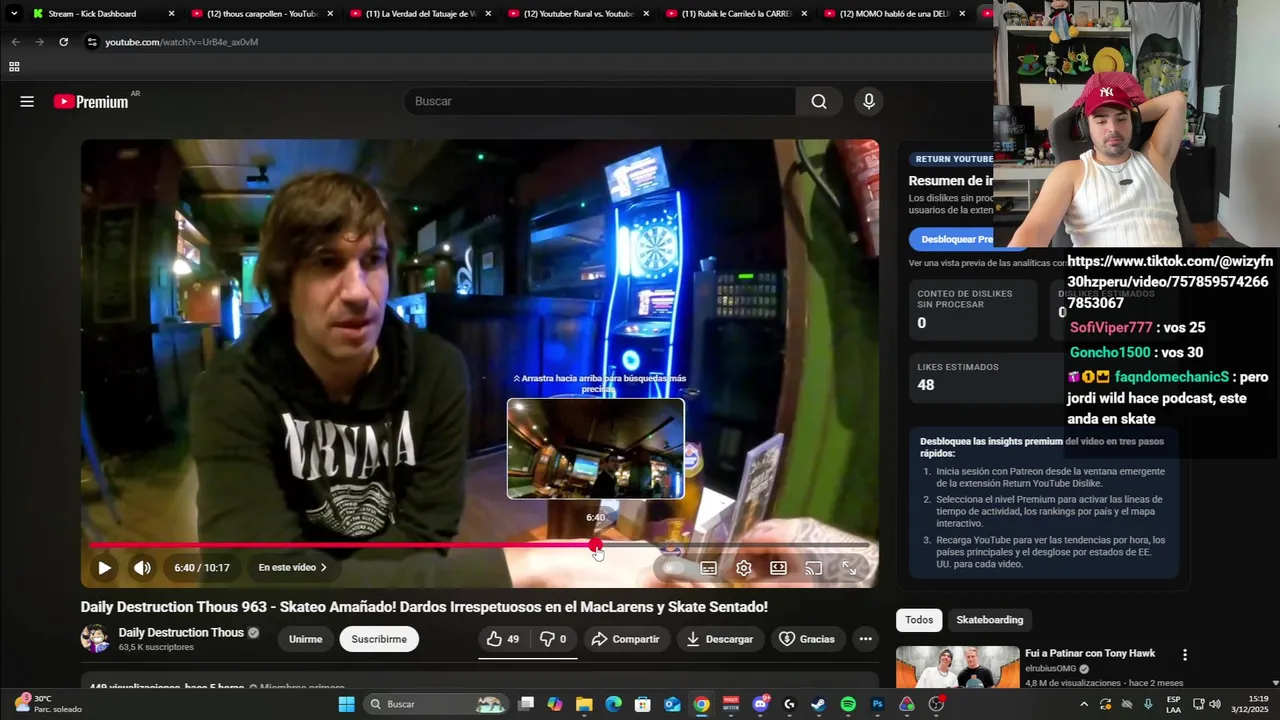Image resolution: width=1280 pixels, height=720 pixels.
Task: Show hidden system tray icons chevron
Action: pyautogui.click(x=1084, y=704)
